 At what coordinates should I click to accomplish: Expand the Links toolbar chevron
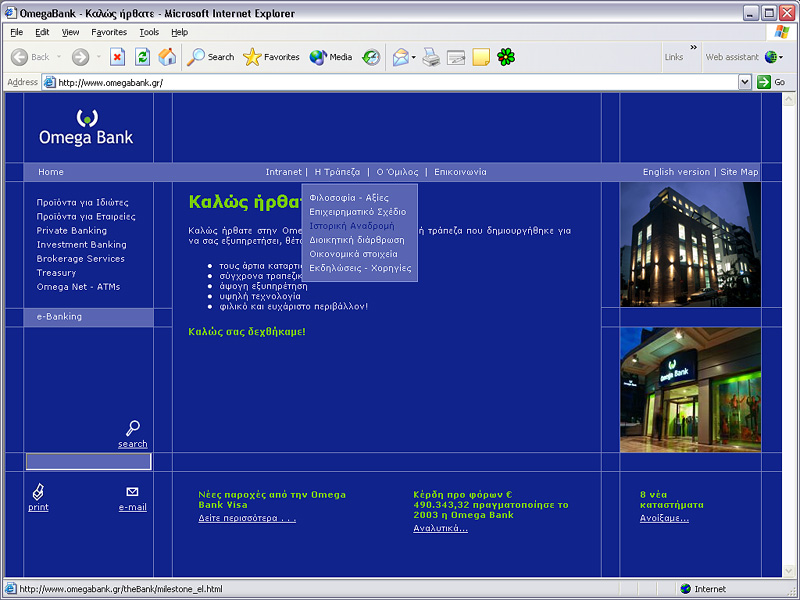(693, 47)
